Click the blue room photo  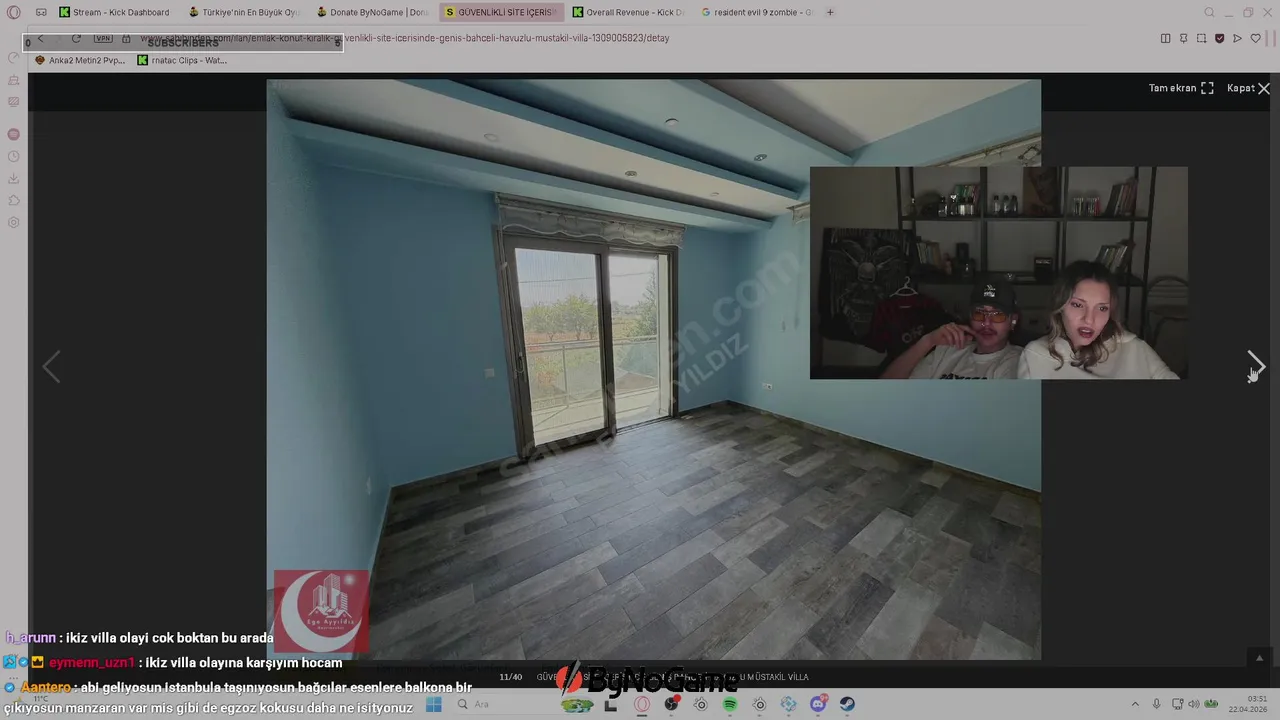click(653, 369)
